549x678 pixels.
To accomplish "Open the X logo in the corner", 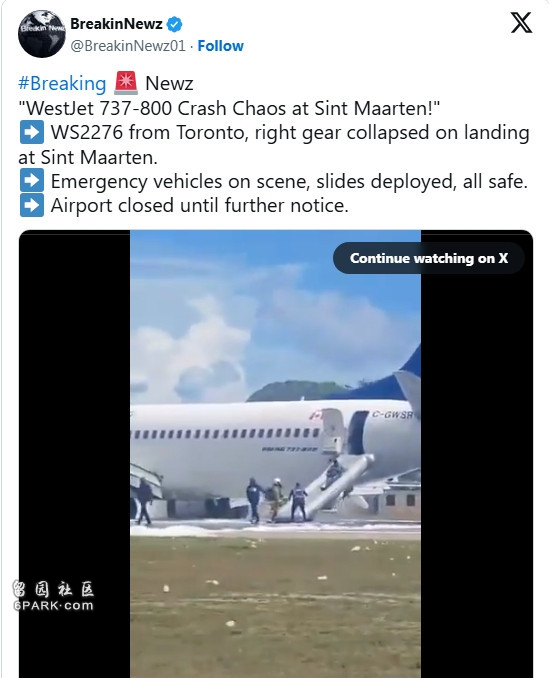I will click(521, 22).
